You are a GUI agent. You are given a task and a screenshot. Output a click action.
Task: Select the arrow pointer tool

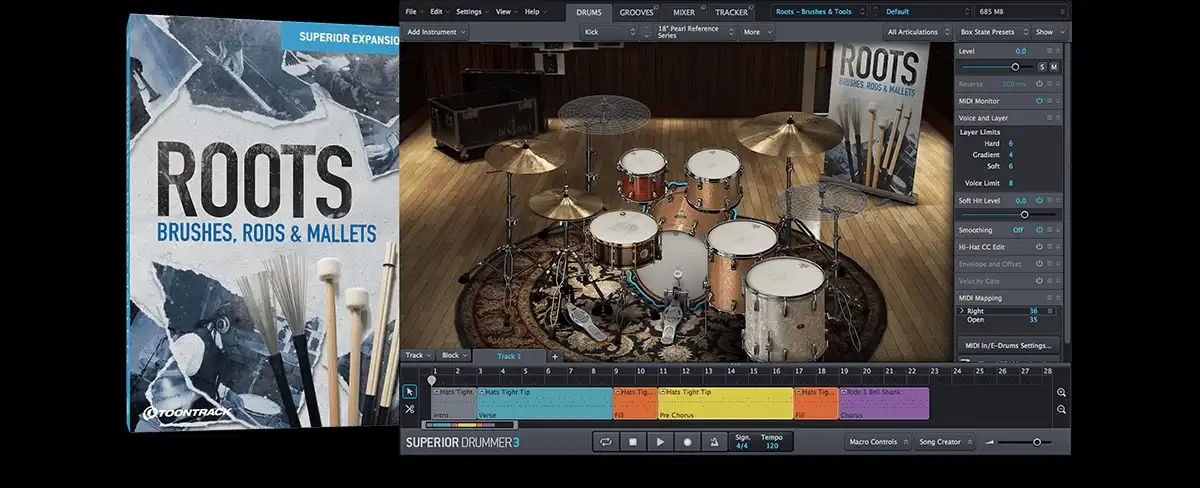coord(410,391)
